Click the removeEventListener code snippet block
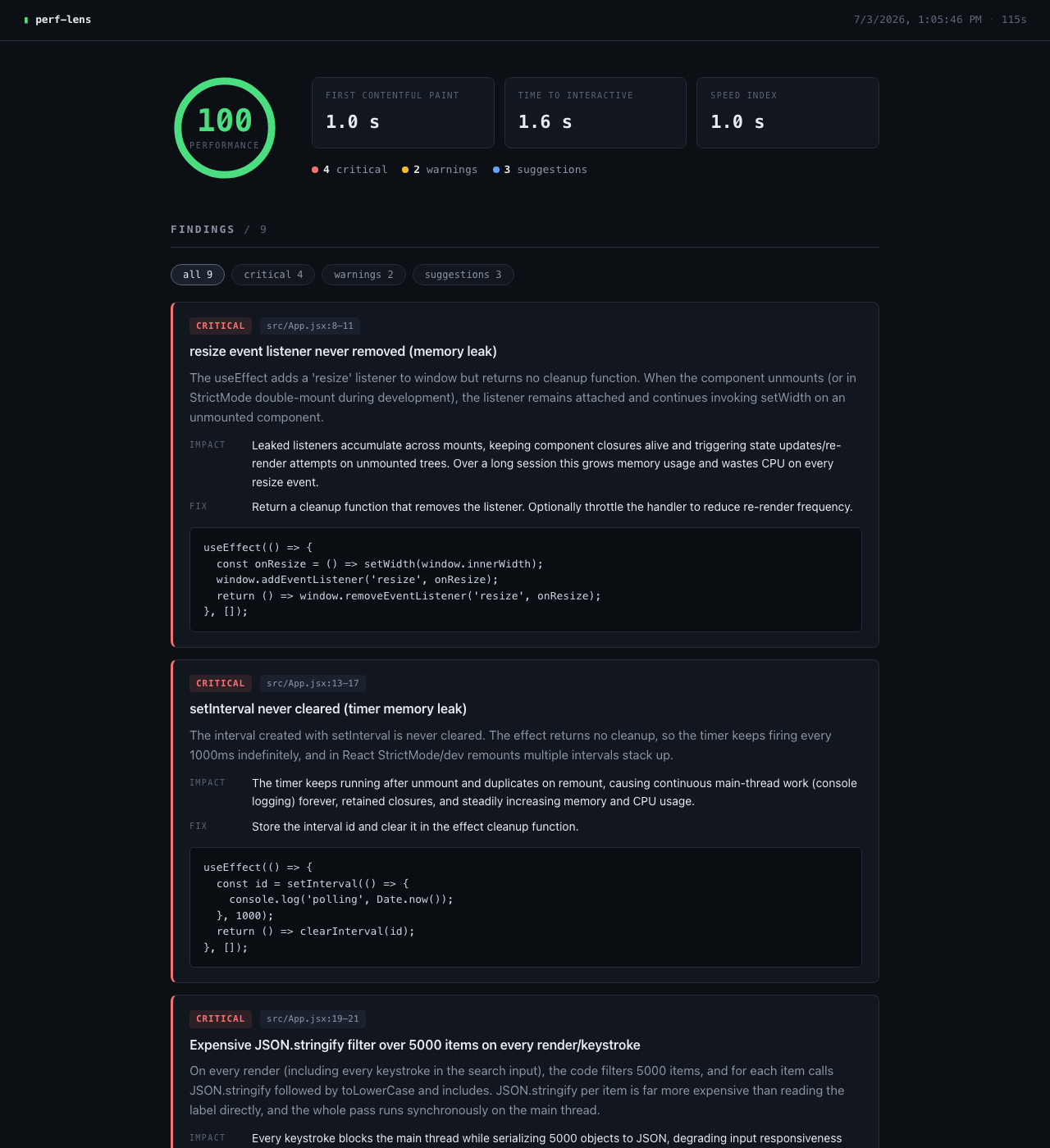Viewport: 1050px width, 1148px height. point(526,580)
